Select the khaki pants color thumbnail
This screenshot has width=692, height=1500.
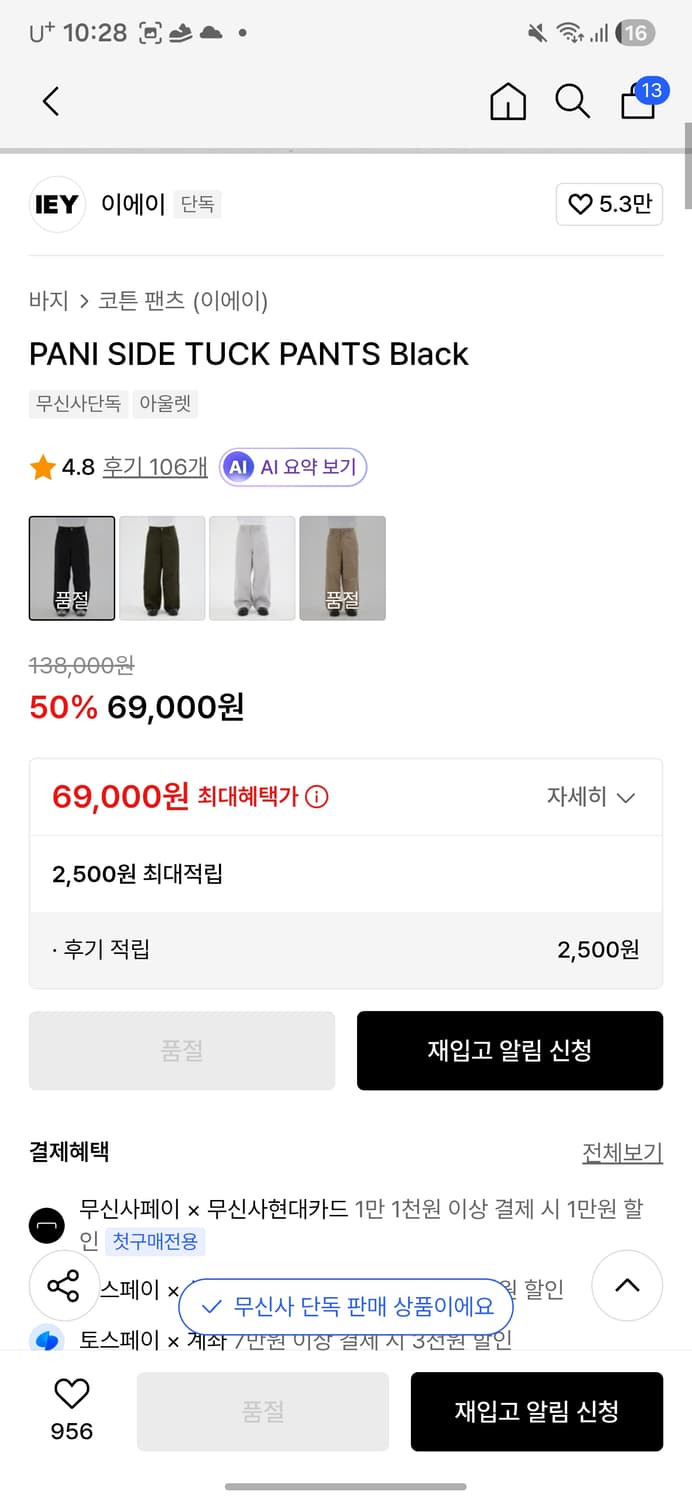click(162, 568)
